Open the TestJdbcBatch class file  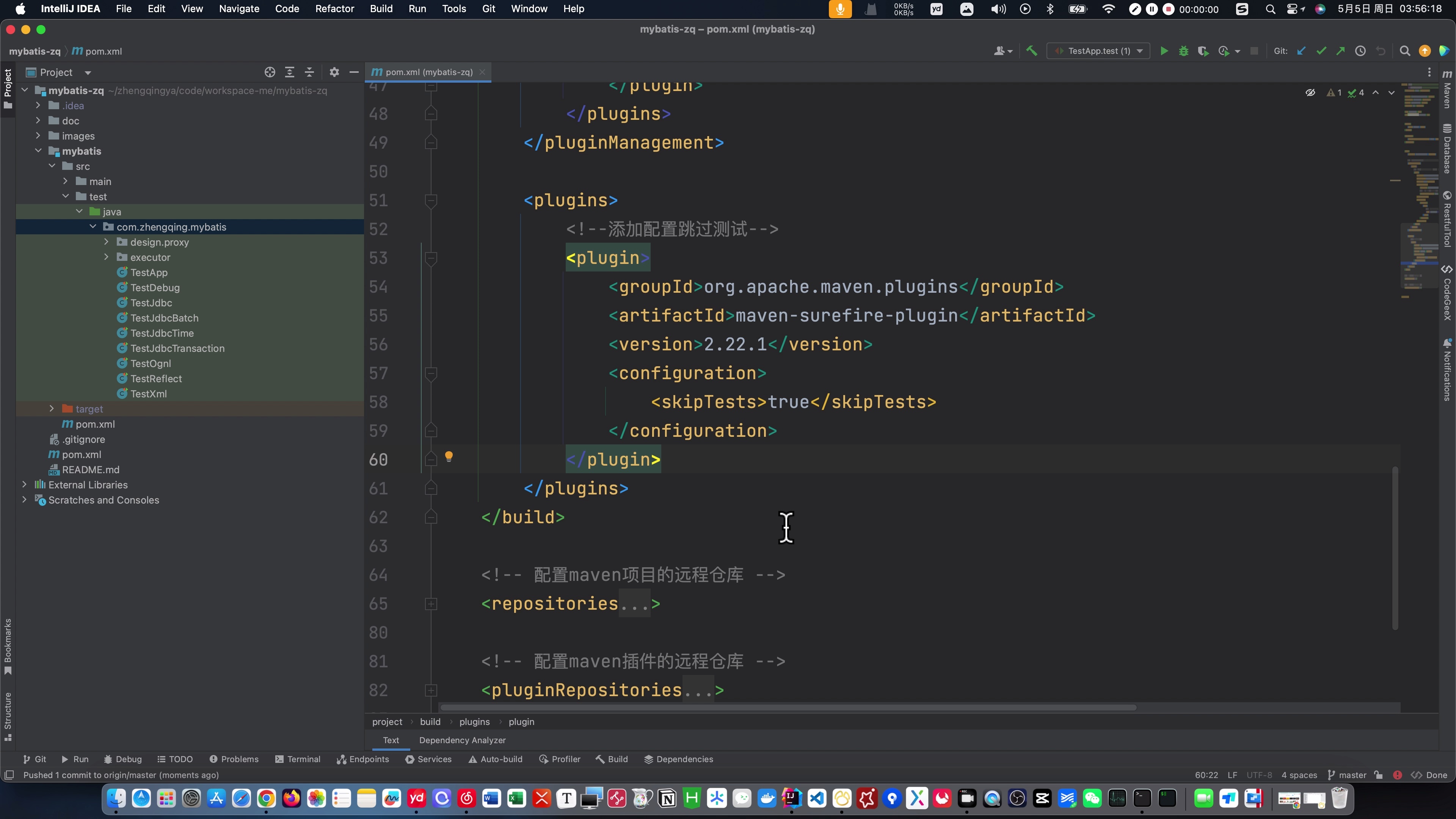tap(164, 318)
